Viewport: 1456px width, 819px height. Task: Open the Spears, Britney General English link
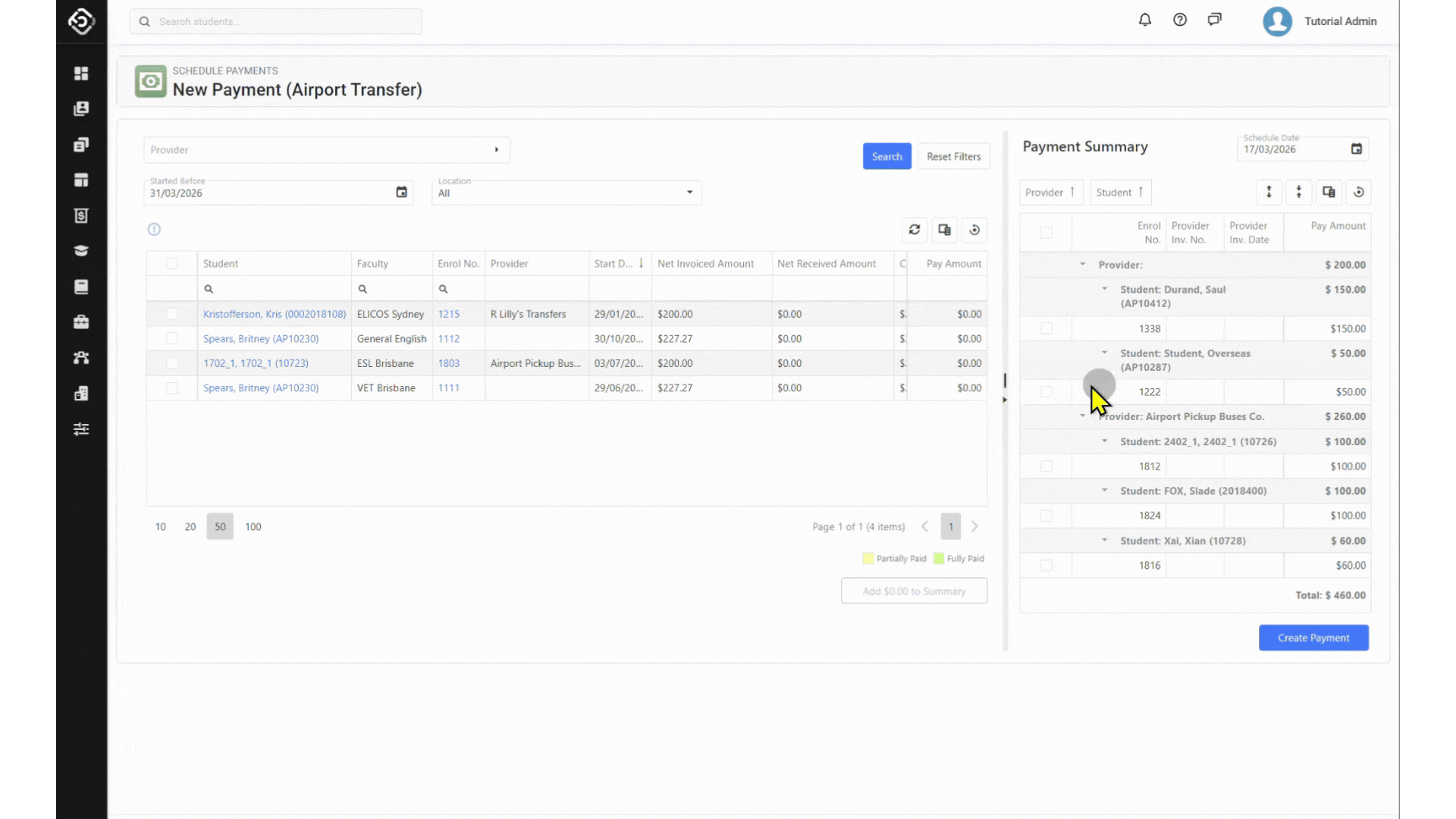(x=260, y=339)
